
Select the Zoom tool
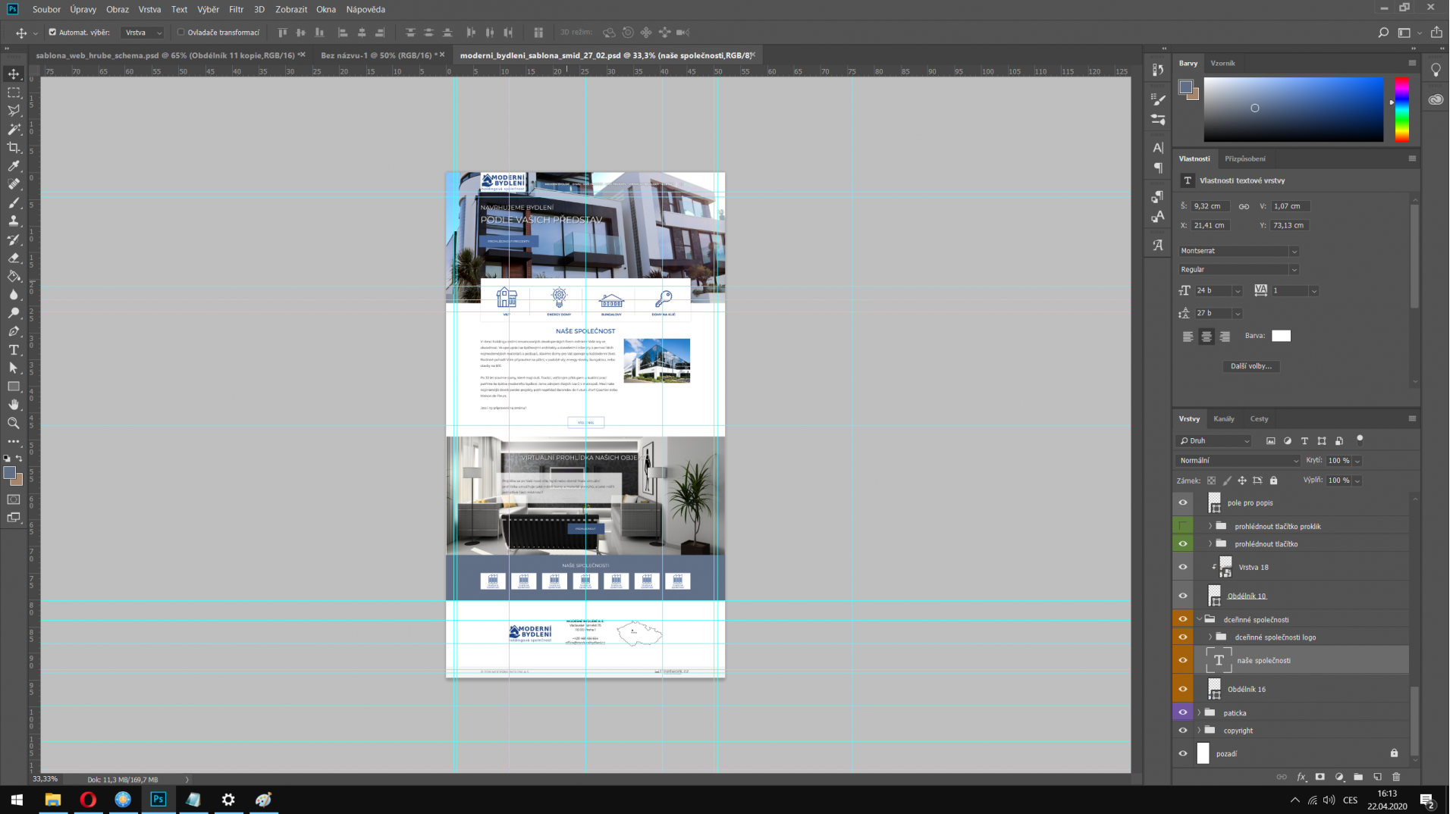pyautogui.click(x=13, y=423)
